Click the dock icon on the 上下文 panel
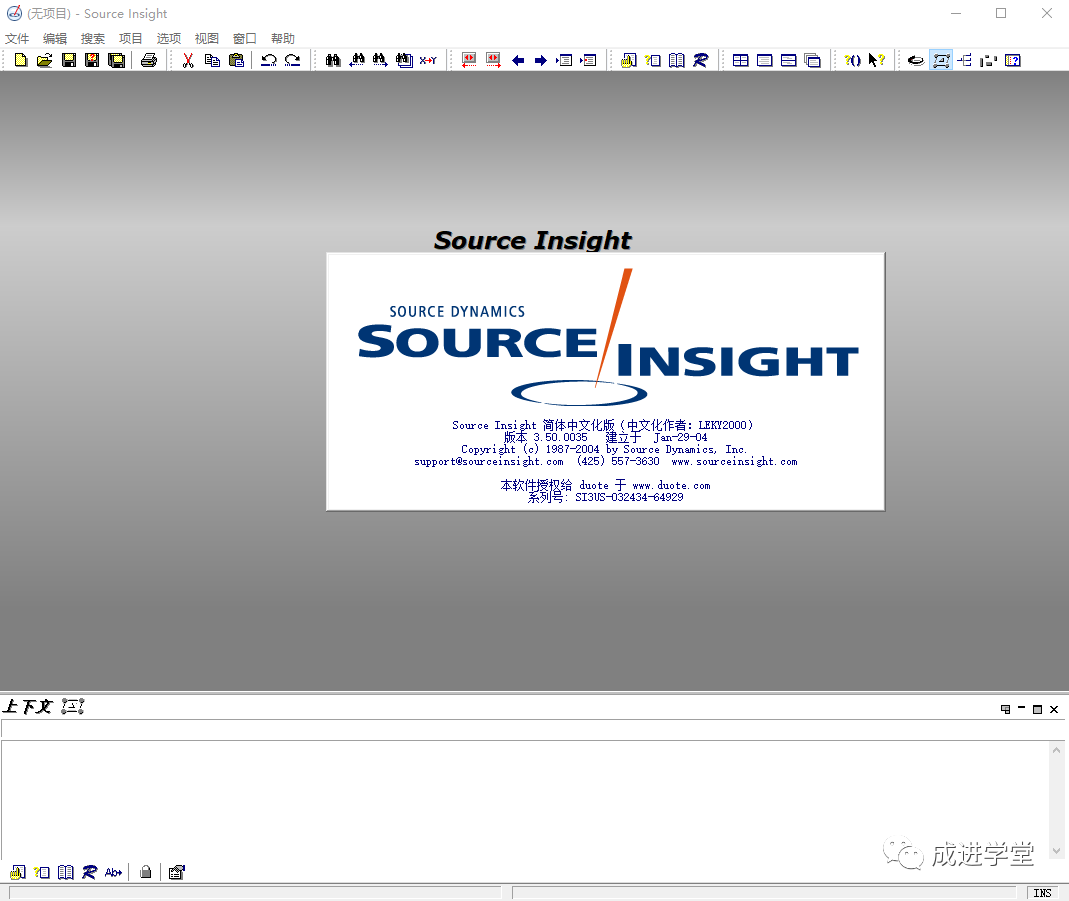Image resolution: width=1069 pixels, height=901 pixels. coord(1005,709)
